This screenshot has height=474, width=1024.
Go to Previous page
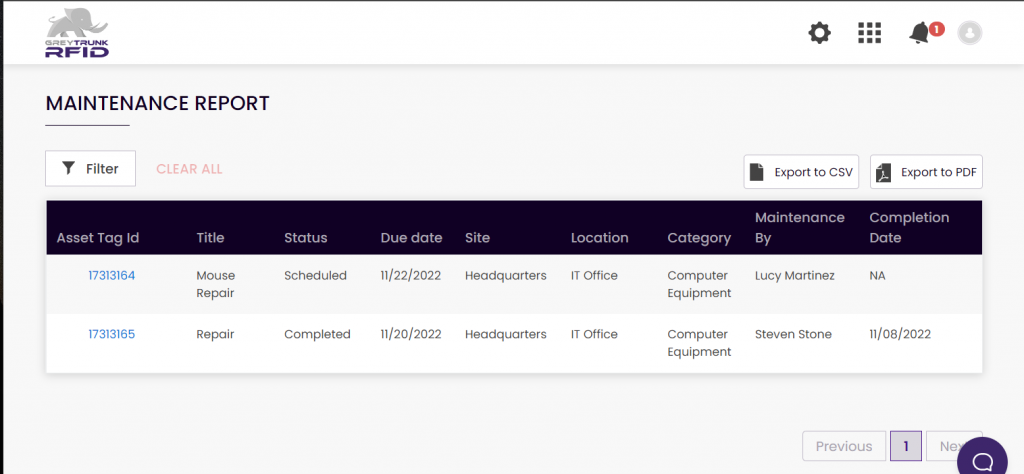click(844, 446)
